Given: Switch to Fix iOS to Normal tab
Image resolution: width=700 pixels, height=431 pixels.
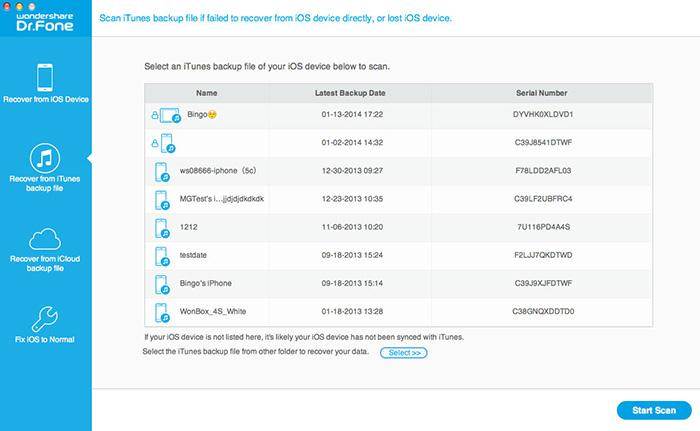Looking at the screenshot, I should tap(45, 340).
